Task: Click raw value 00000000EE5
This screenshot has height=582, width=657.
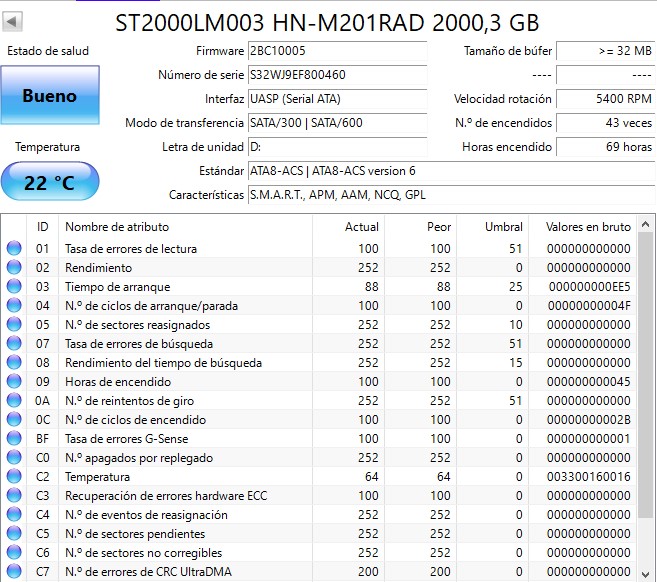Action: click(590, 287)
